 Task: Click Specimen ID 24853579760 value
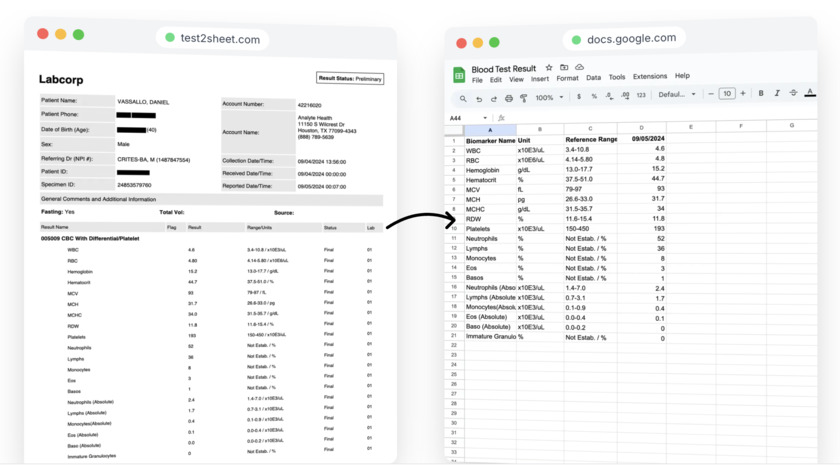pyautogui.click(x=134, y=185)
